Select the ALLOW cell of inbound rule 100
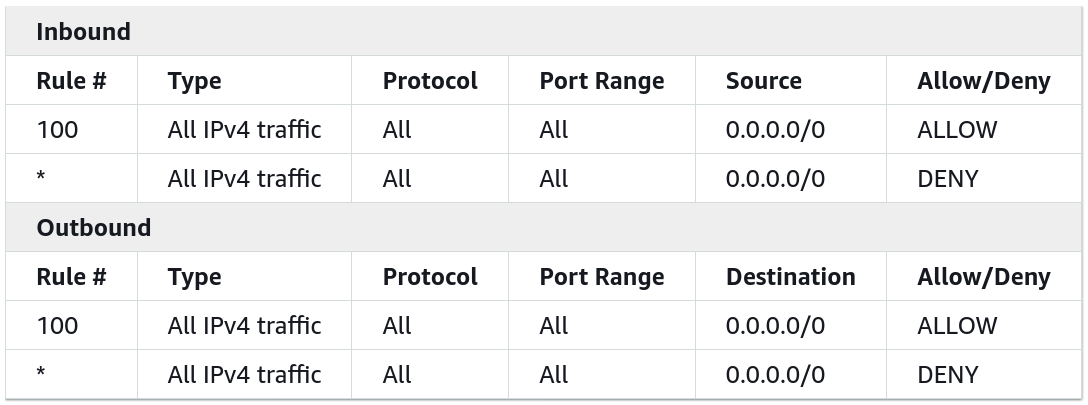Viewport: 1088px width, 405px height. click(956, 130)
